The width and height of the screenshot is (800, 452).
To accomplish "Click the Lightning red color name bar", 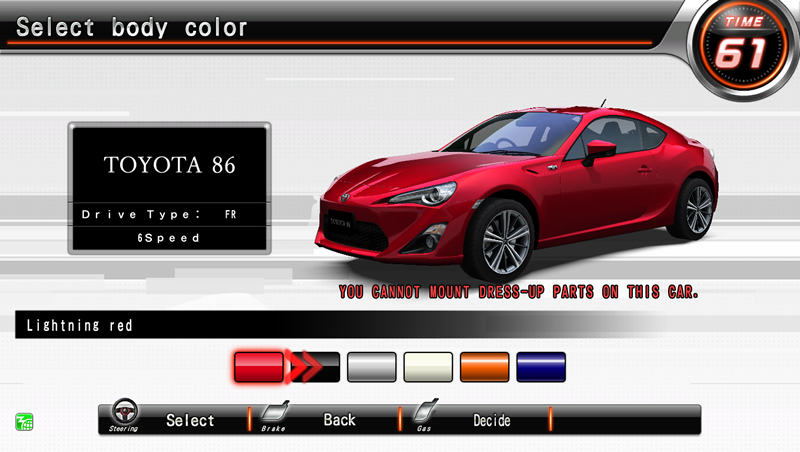I will 342,324.
